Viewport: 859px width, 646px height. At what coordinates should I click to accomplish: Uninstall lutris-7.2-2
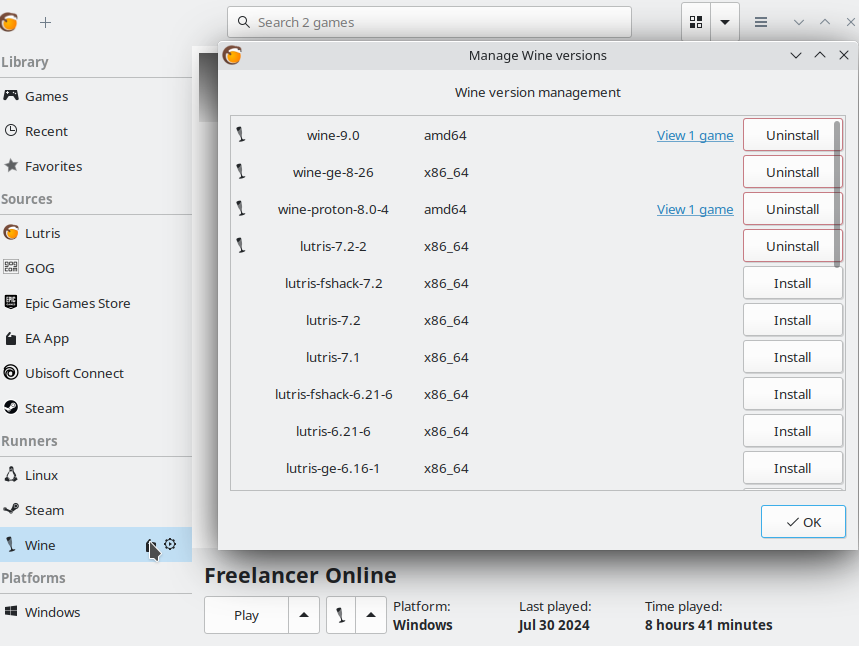(x=792, y=246)
